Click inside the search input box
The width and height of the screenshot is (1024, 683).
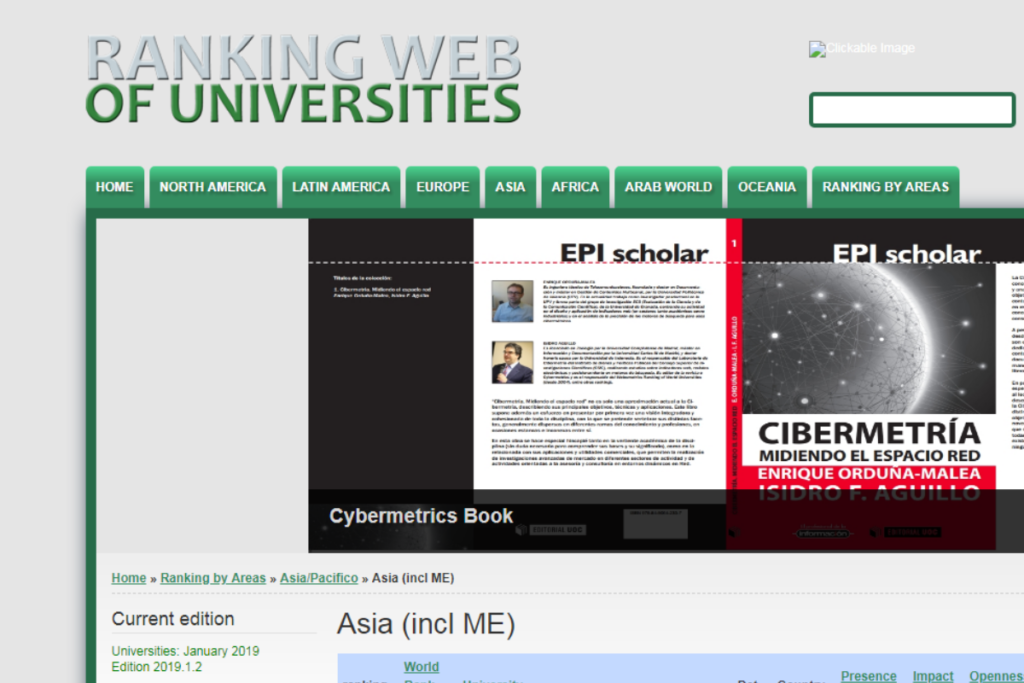pyautogui.click(x=911, y=110)
